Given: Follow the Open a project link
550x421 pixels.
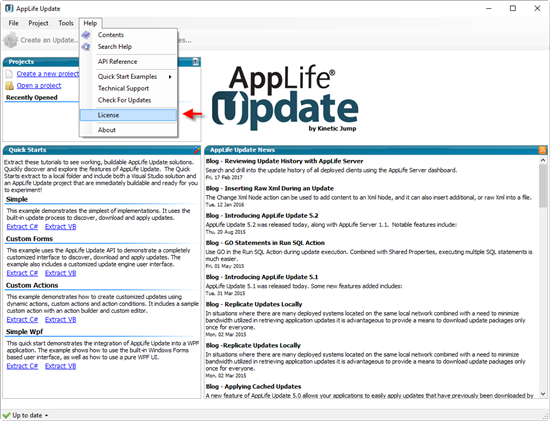Looking at the screenshot, I should click(x=39, y=86).
